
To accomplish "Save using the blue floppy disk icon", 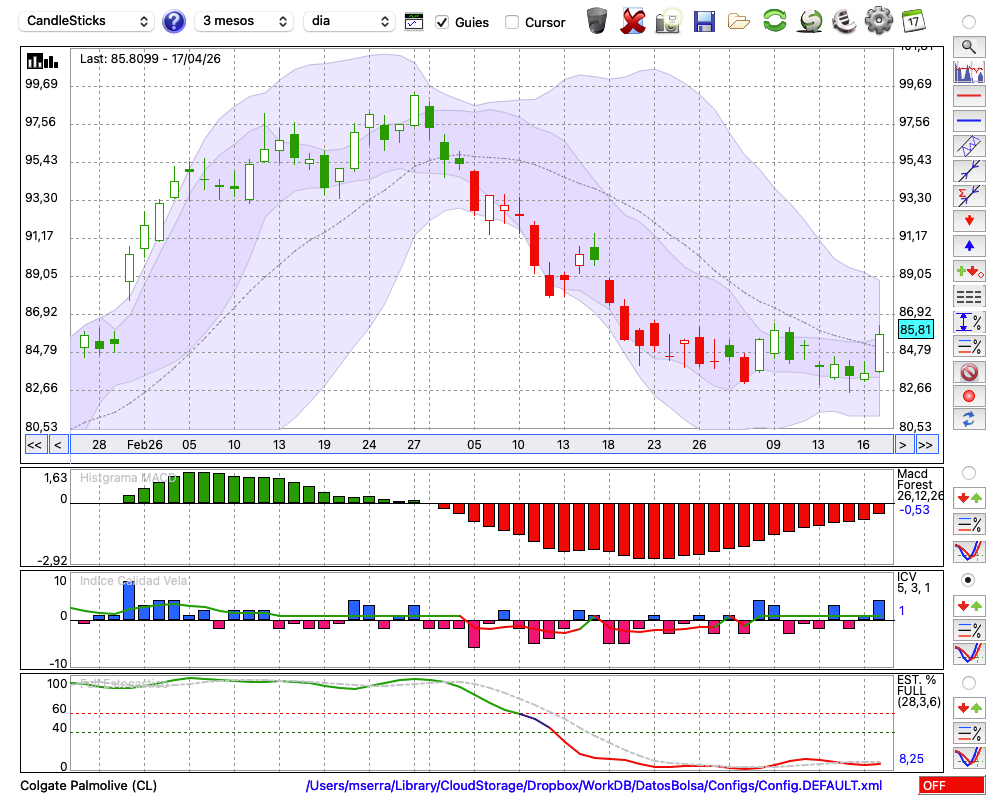I will [704, 22].
